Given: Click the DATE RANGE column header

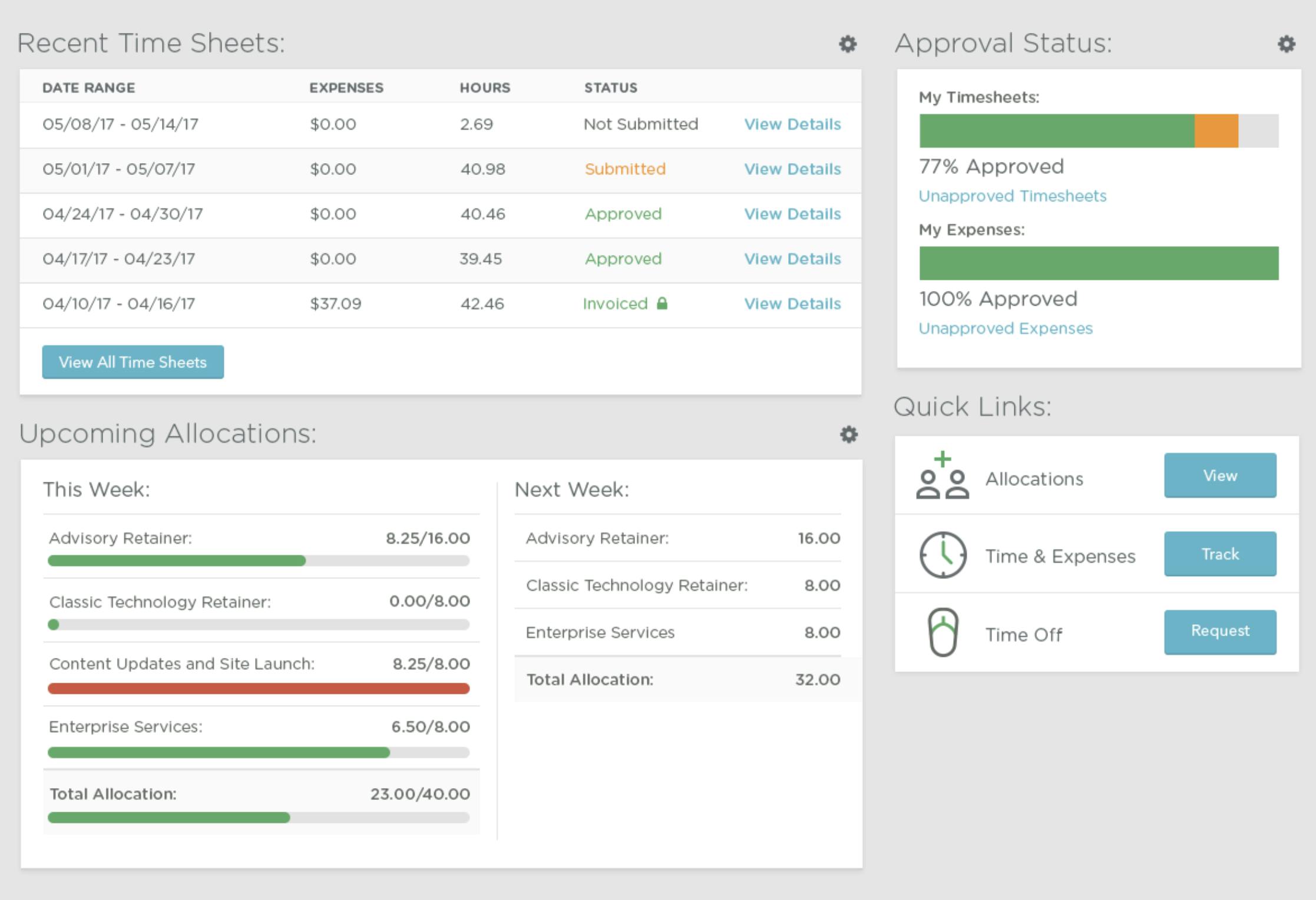Looking at the screenshot, I should pyautogui.click(x=89, y=88).
